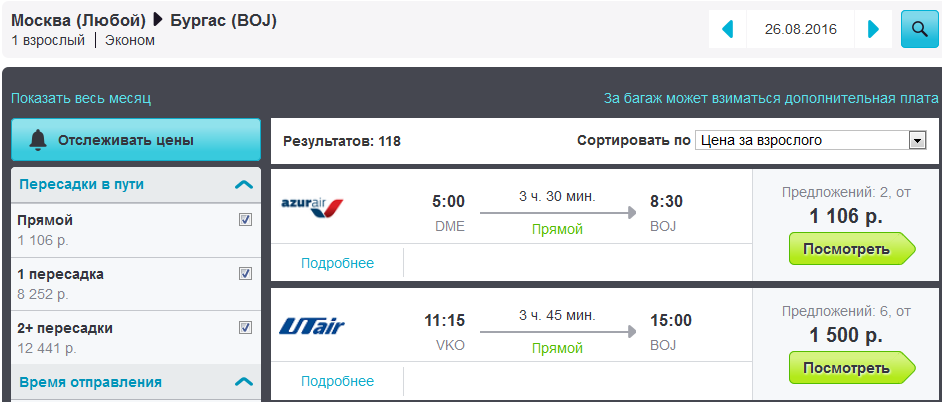Click the flight arrow for DME to BOJ
Viewport: 942px width, 402px height.
pos(558,212)
